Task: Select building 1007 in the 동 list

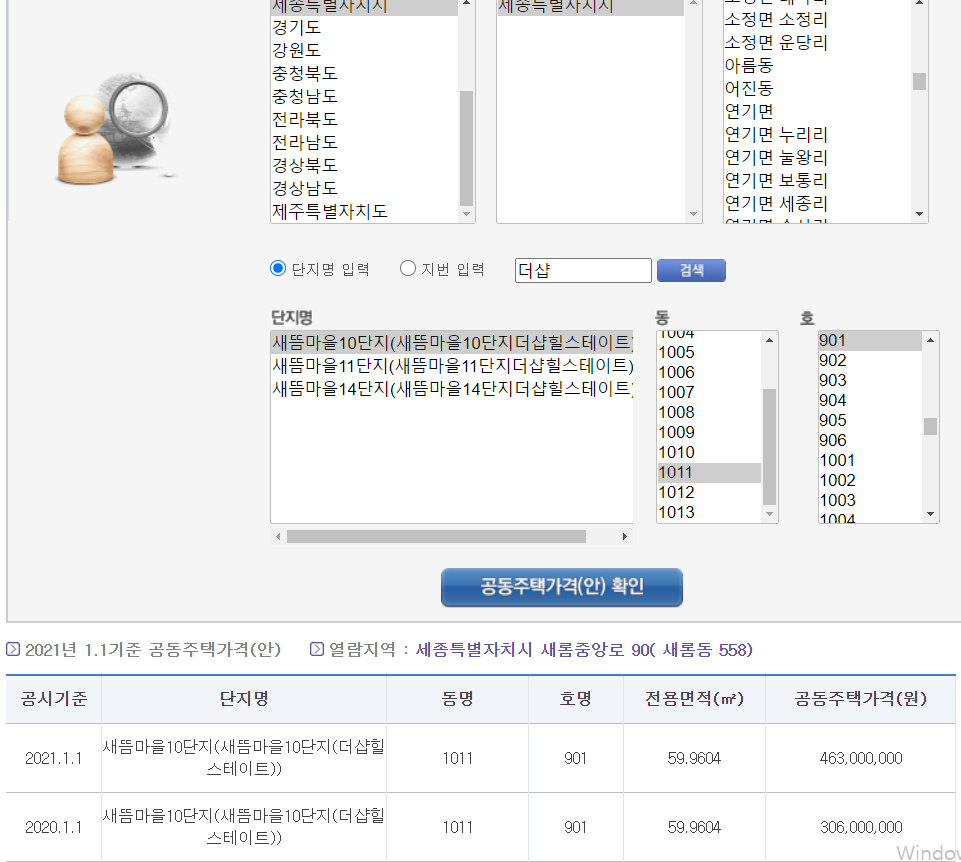Action: click(709, 392)
